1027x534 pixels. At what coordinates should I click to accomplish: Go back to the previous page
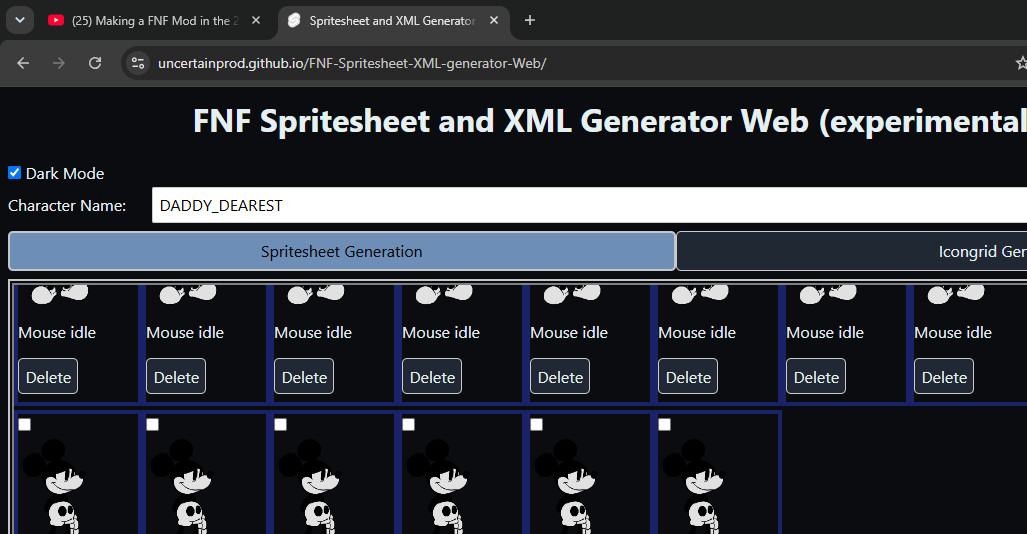tap(23, 63)
